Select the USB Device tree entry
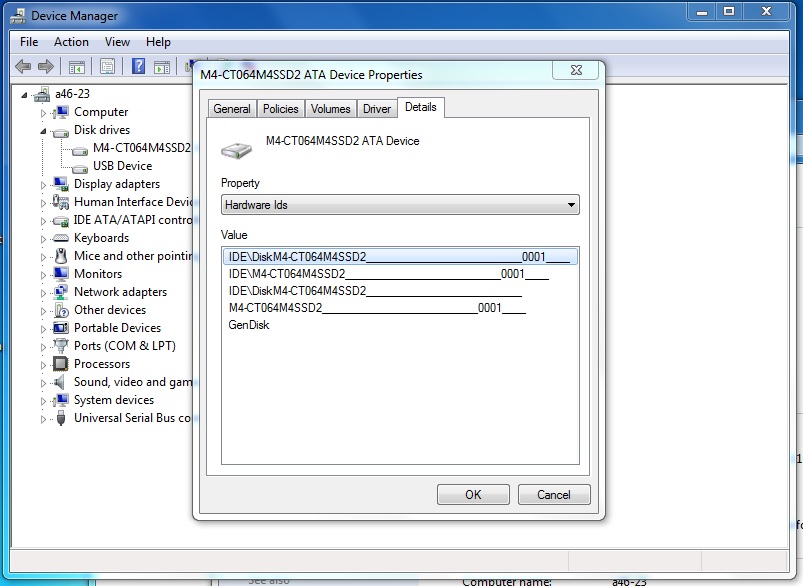Screen dimensions: 803x586 pyautogui.click(x=122, y=166)
